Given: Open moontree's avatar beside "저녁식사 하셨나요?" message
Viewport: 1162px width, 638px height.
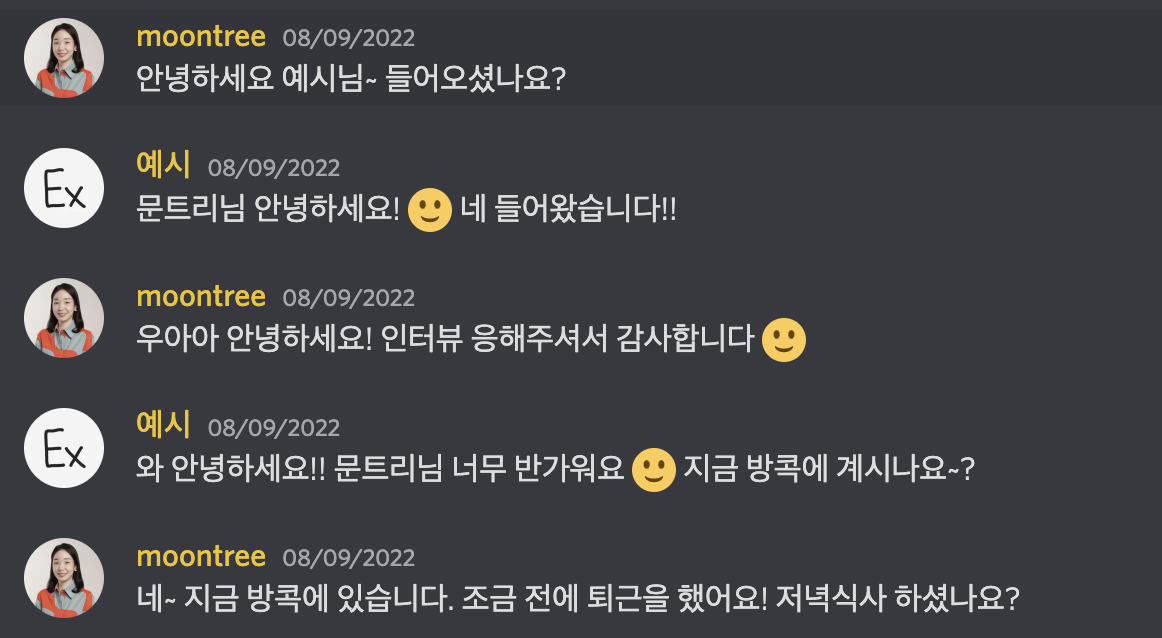Looking at the screenshot, I should coord(64,578).
